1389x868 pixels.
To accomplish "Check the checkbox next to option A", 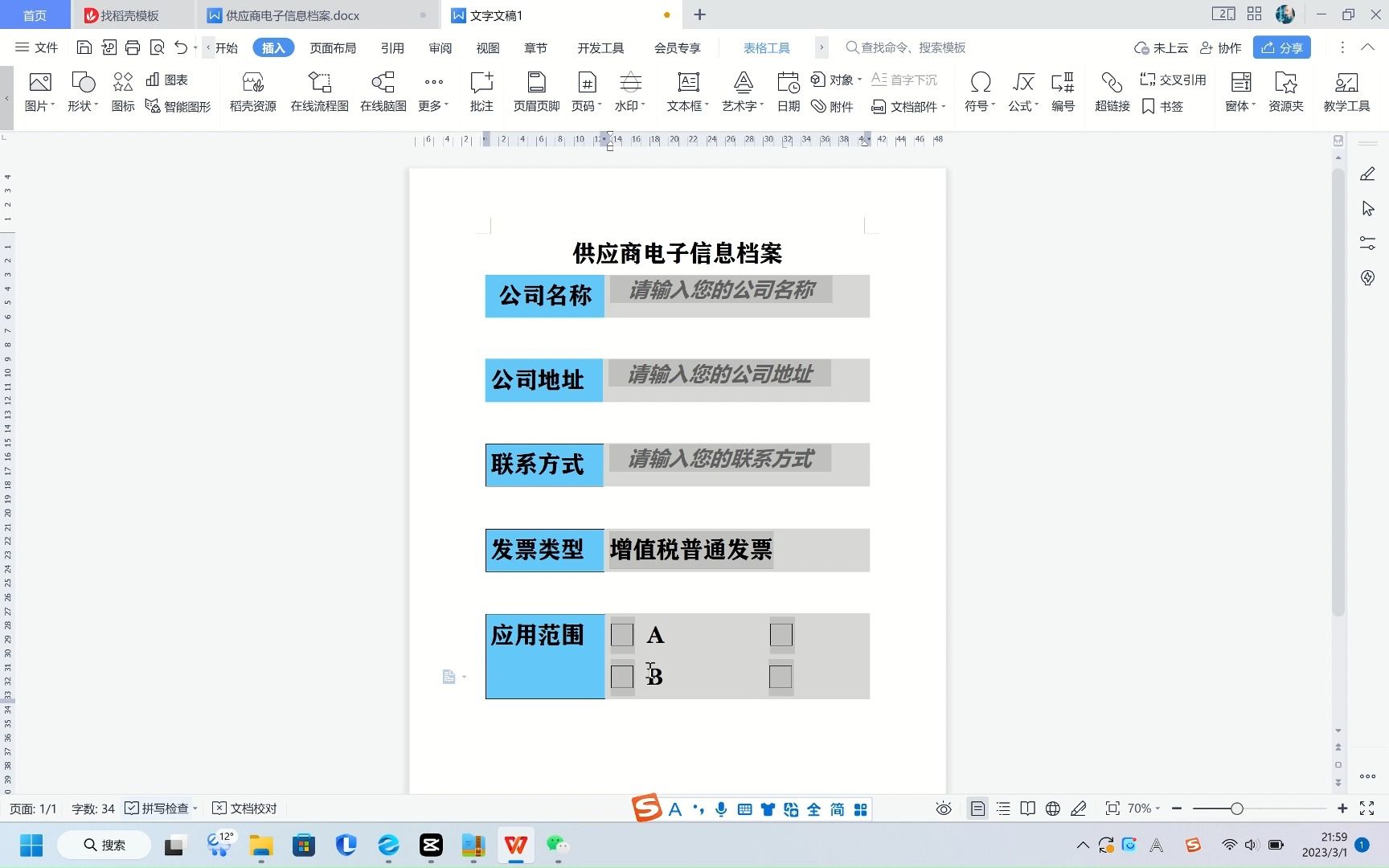I will pos(622,634).
